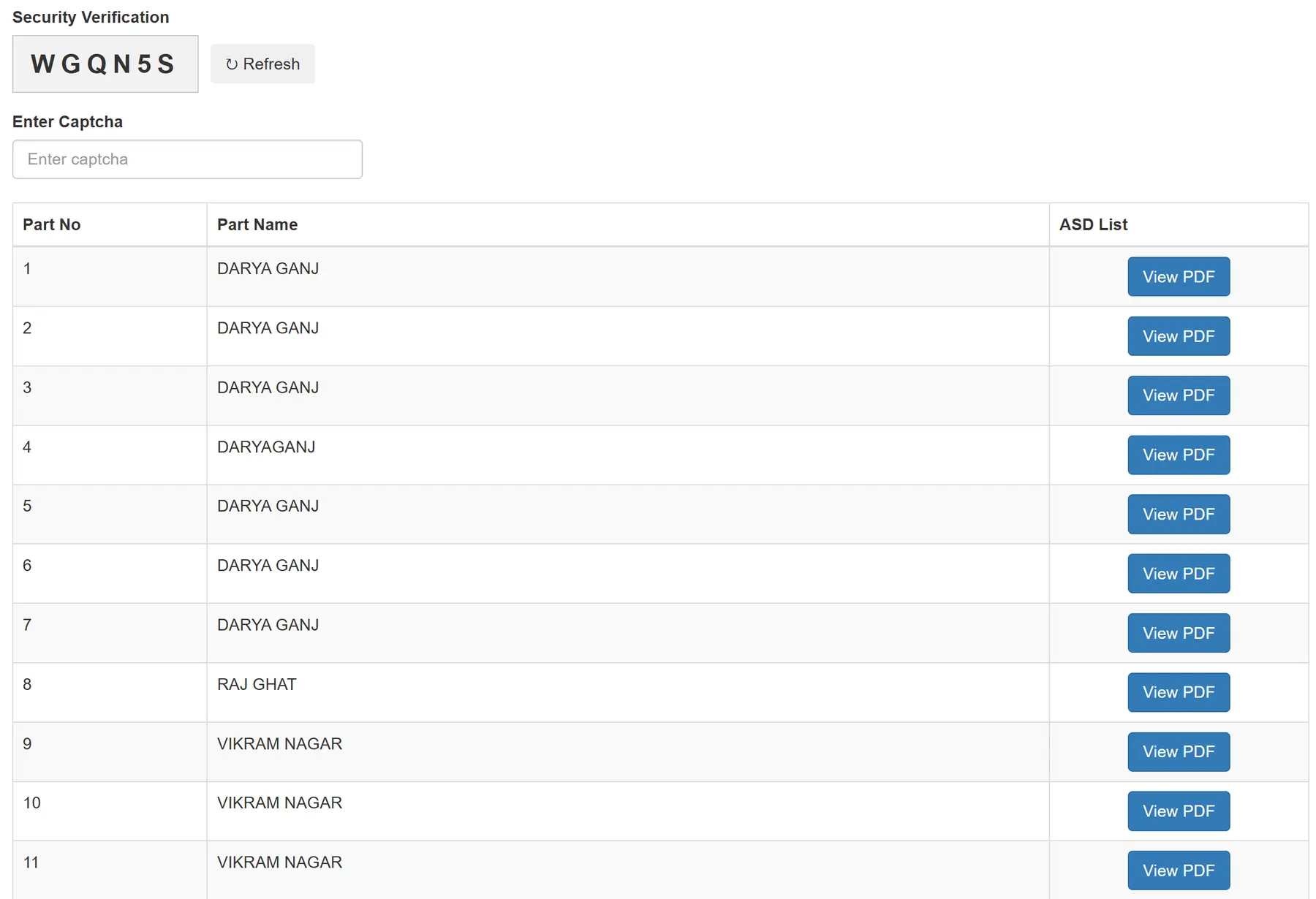Viewport: 1316px width, 899px height.
Task: Click part number 11 cell
Action: (110, 870)
